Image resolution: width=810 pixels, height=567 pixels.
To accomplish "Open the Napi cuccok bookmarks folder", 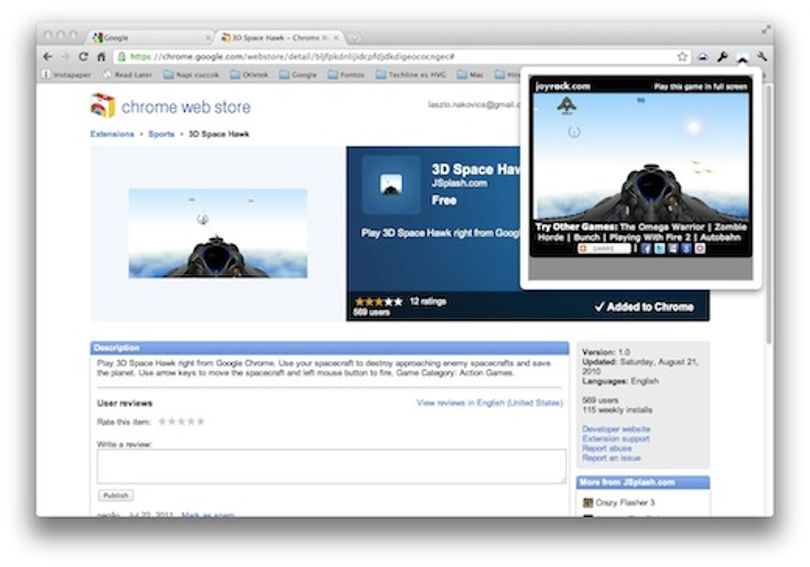I will 191,75.
